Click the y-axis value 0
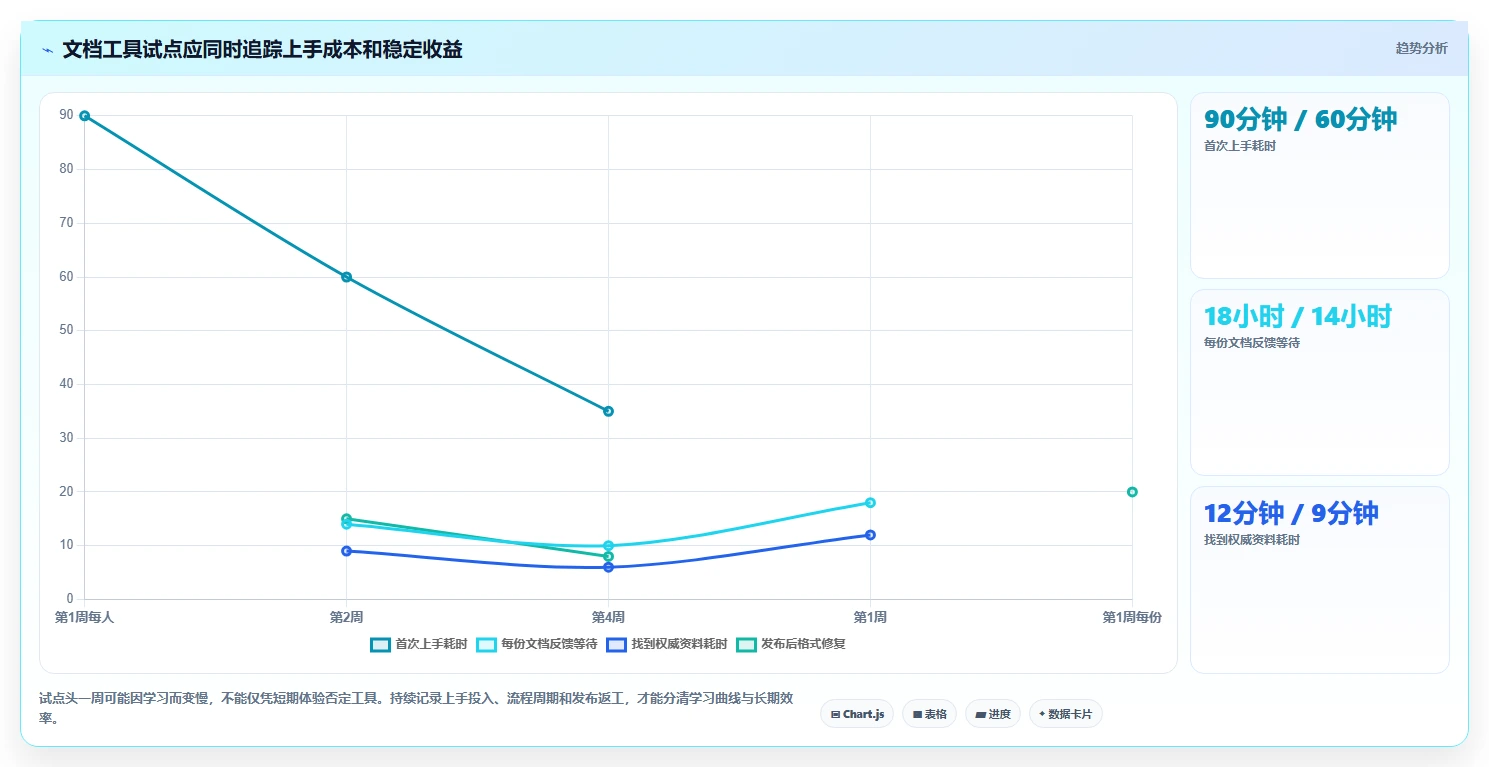Image resolution: width=1489 pixels, height=767 pixels. [x=70, y=599]
